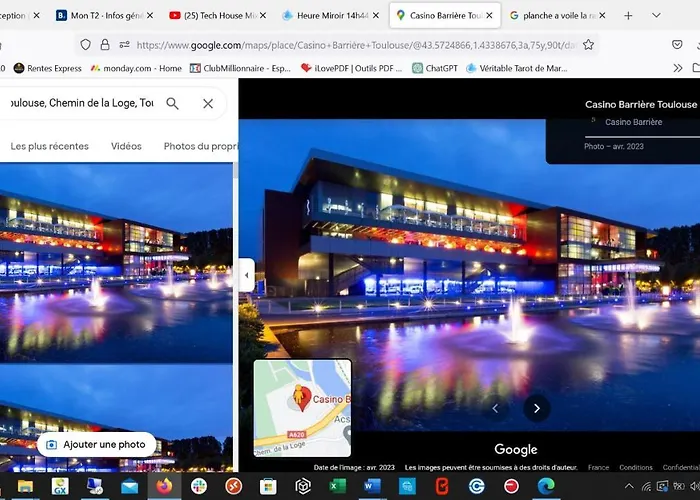Viewport: 700px width, 500px height.
Task: Open the France footer link
Action: pyautogui.click(x=598, y=467)
